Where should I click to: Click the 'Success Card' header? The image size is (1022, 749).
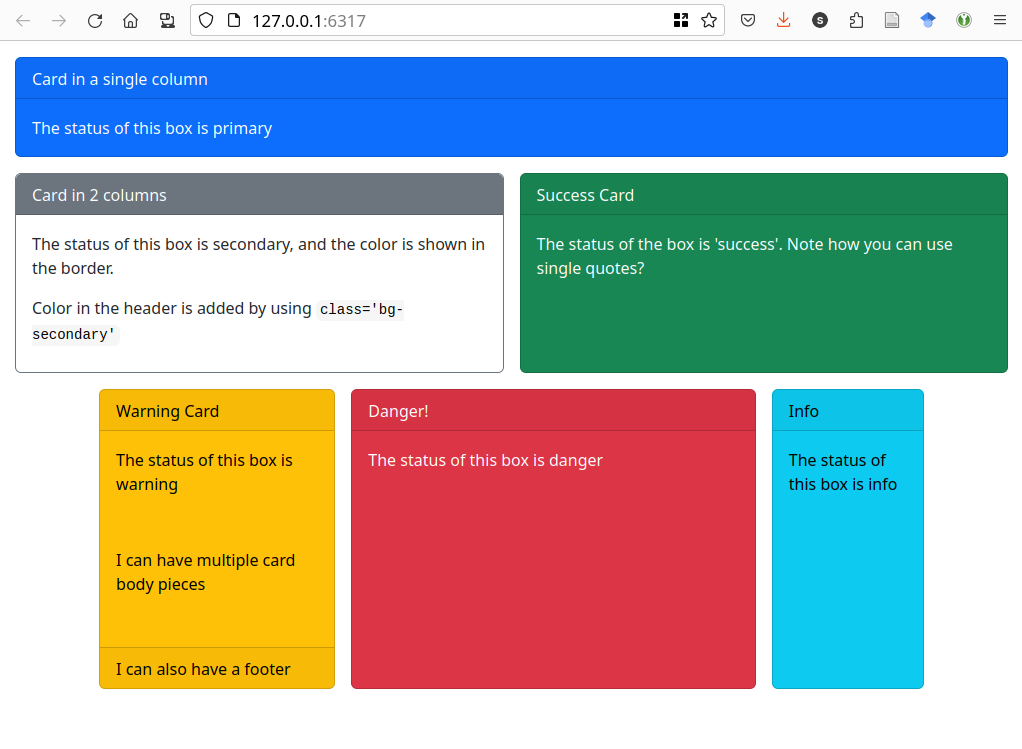click(764, 195)
